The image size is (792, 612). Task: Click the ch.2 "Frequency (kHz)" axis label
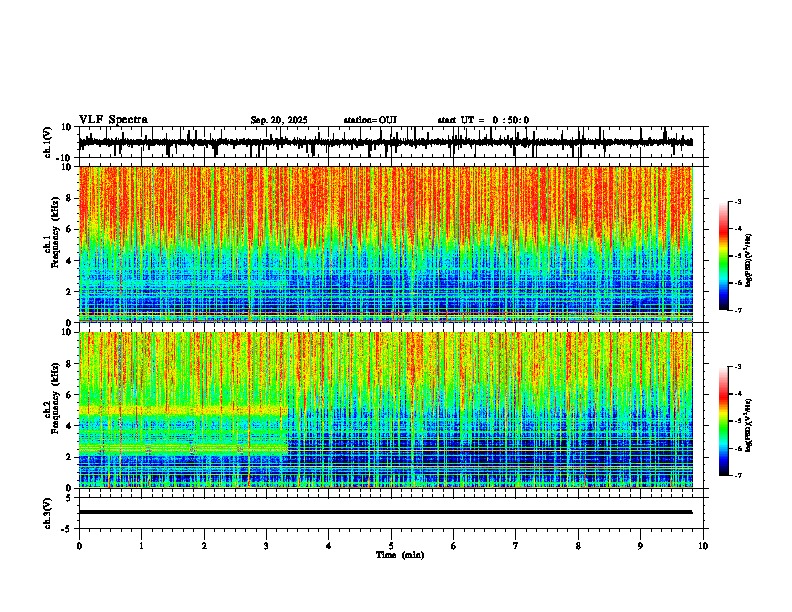(x=54, y=398)
